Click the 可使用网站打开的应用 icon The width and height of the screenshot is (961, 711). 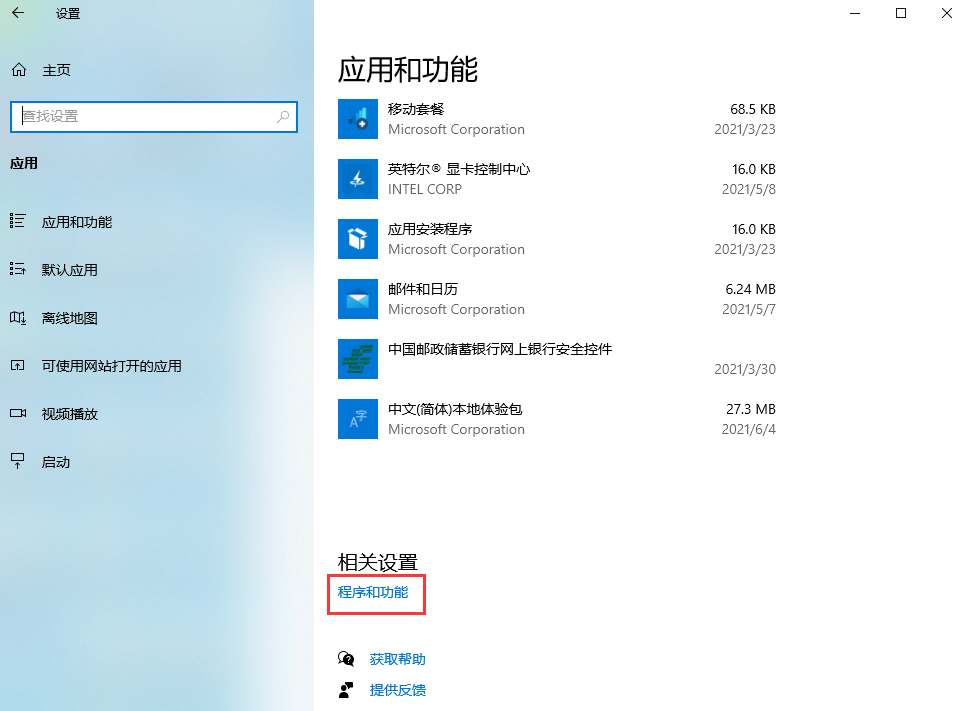pyautogui.click(x=18, y=365)
